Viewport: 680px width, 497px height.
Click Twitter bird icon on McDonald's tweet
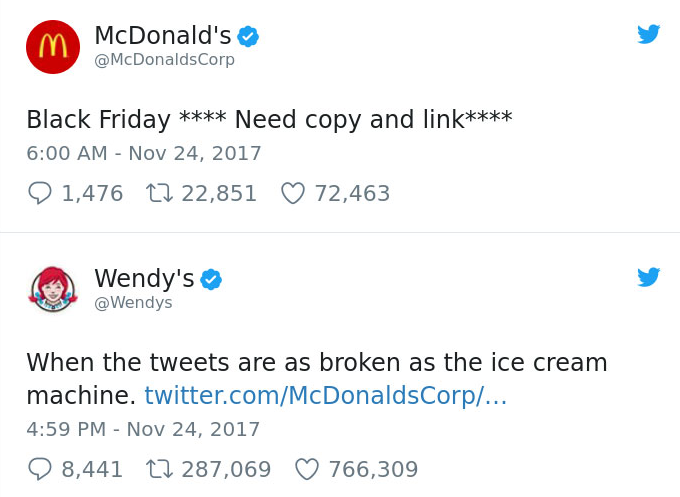(649, 35)
